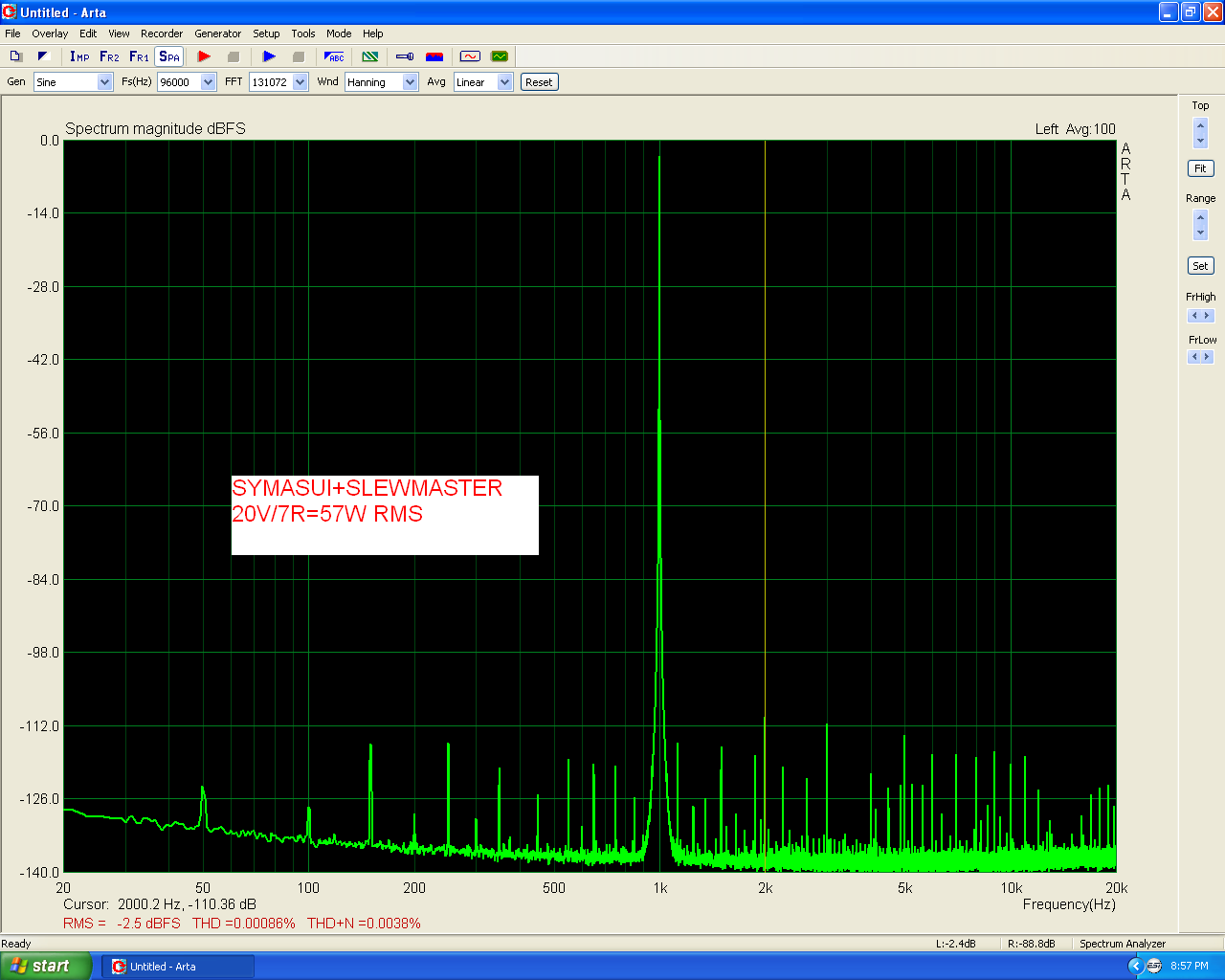The width and height of the screenshot is (1225, 980).
Task: Click the green waveform display toolbar icon
Action: [499, 56]
